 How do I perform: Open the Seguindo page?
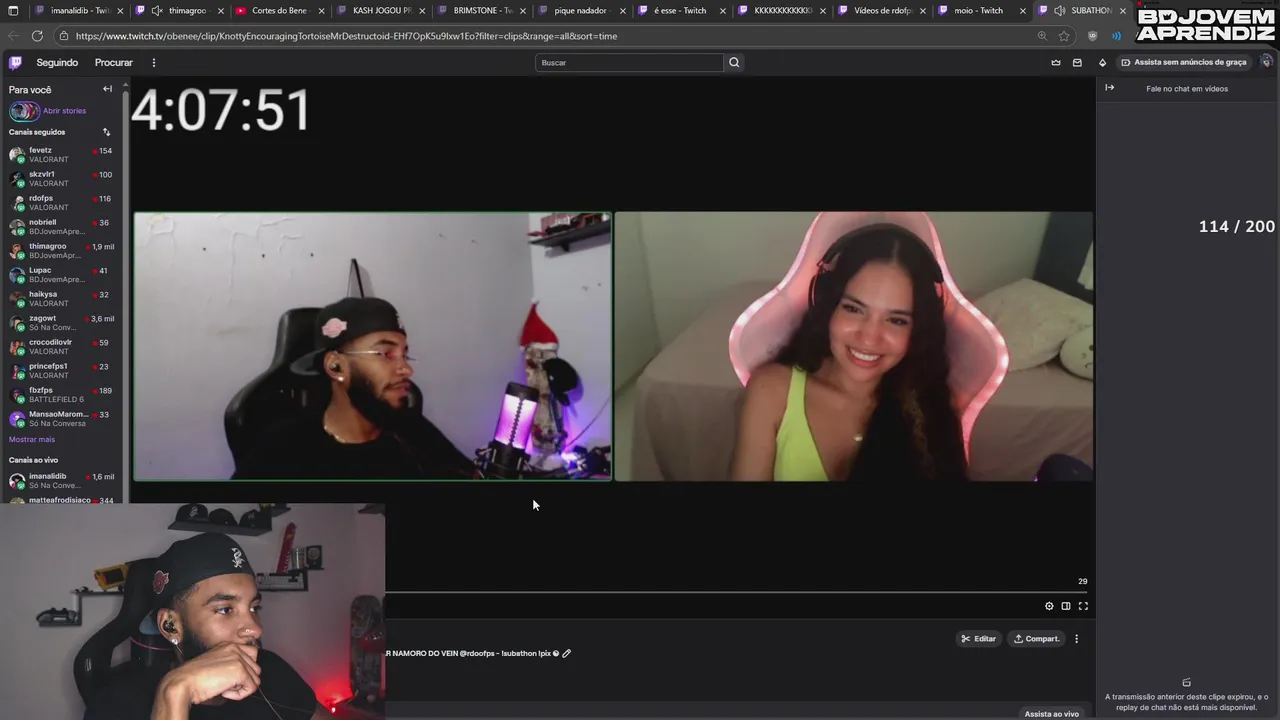point(57,62)
